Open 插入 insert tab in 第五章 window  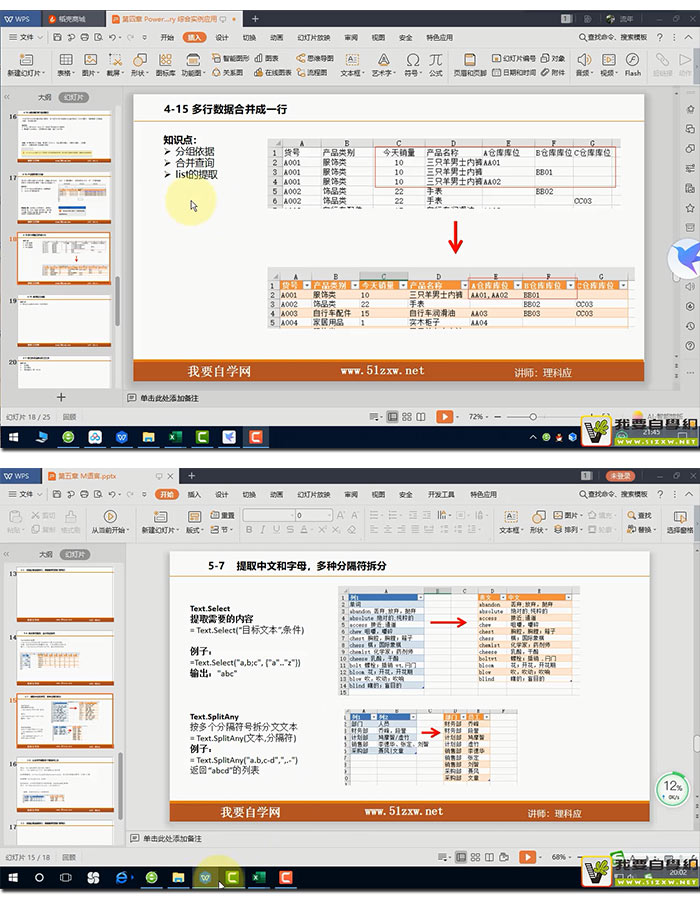point(194,494)
